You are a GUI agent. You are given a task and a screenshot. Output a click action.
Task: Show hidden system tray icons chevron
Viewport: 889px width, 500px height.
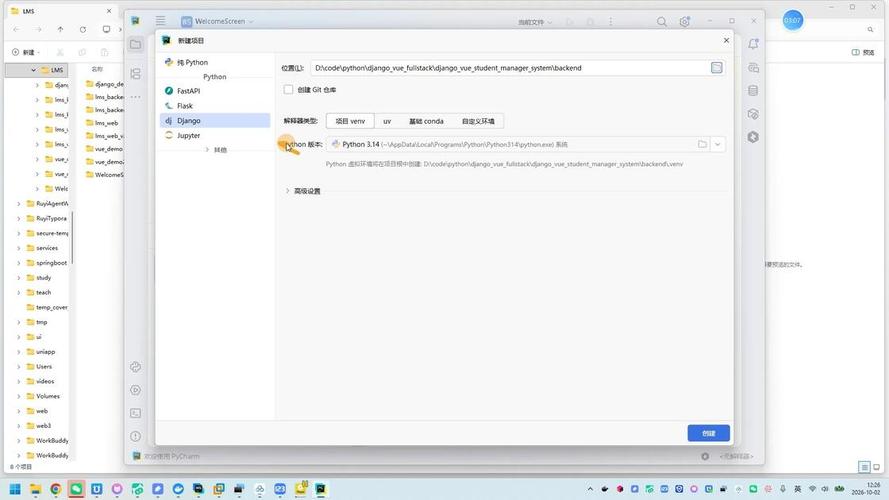[x=590, y=489]
